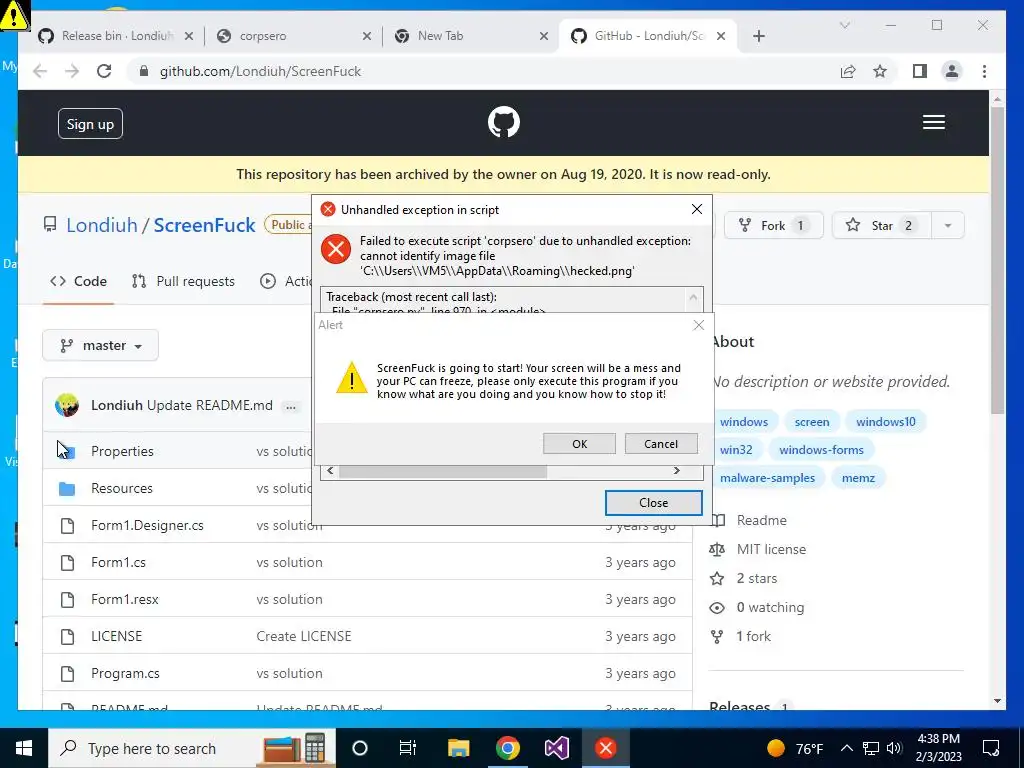Viewport: 1024px width, 768px height.
Task: Open the ScreenFuck repository name link
Action: tap(204, 225)
